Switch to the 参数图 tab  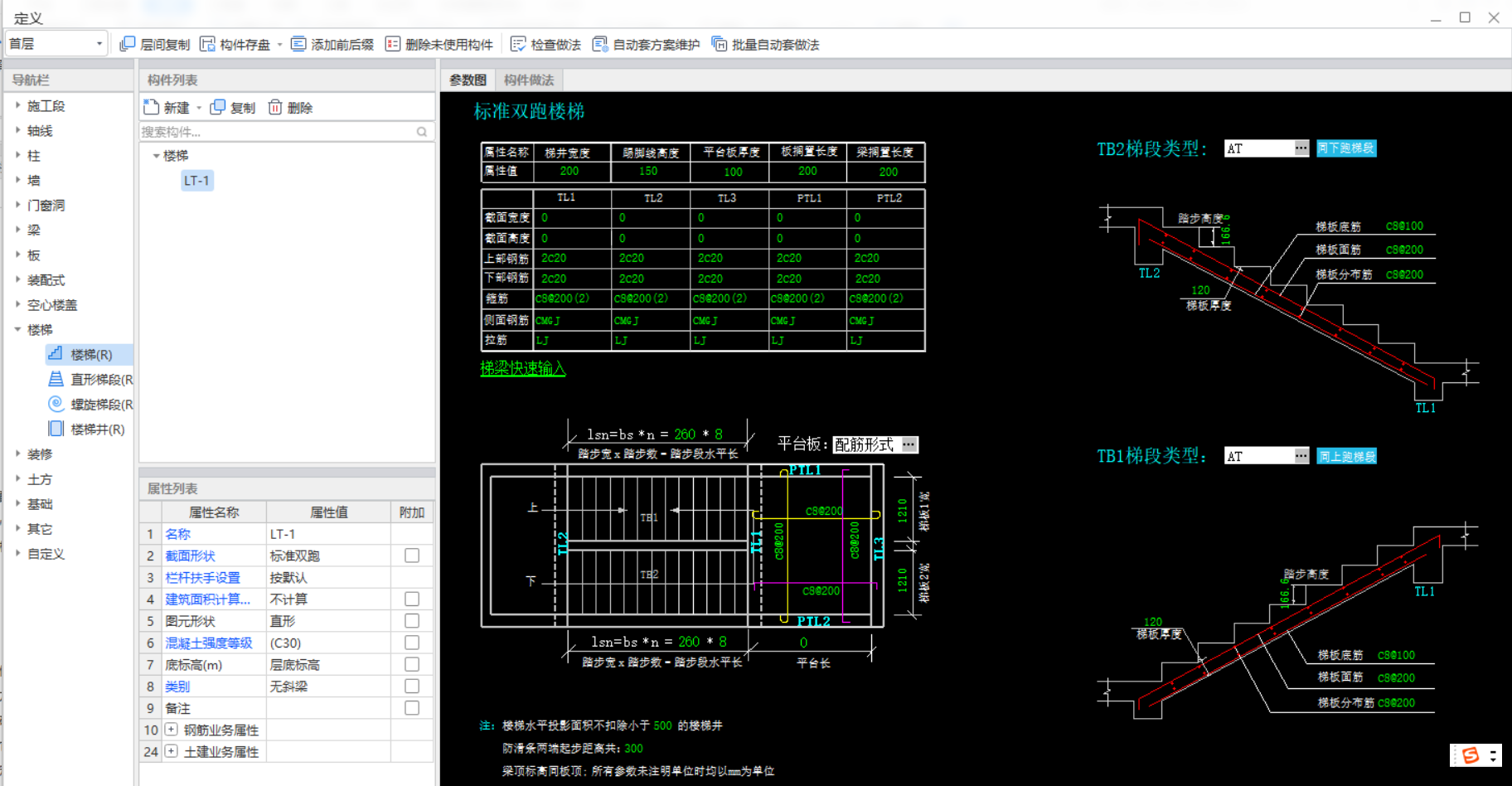tap(468, 80)
